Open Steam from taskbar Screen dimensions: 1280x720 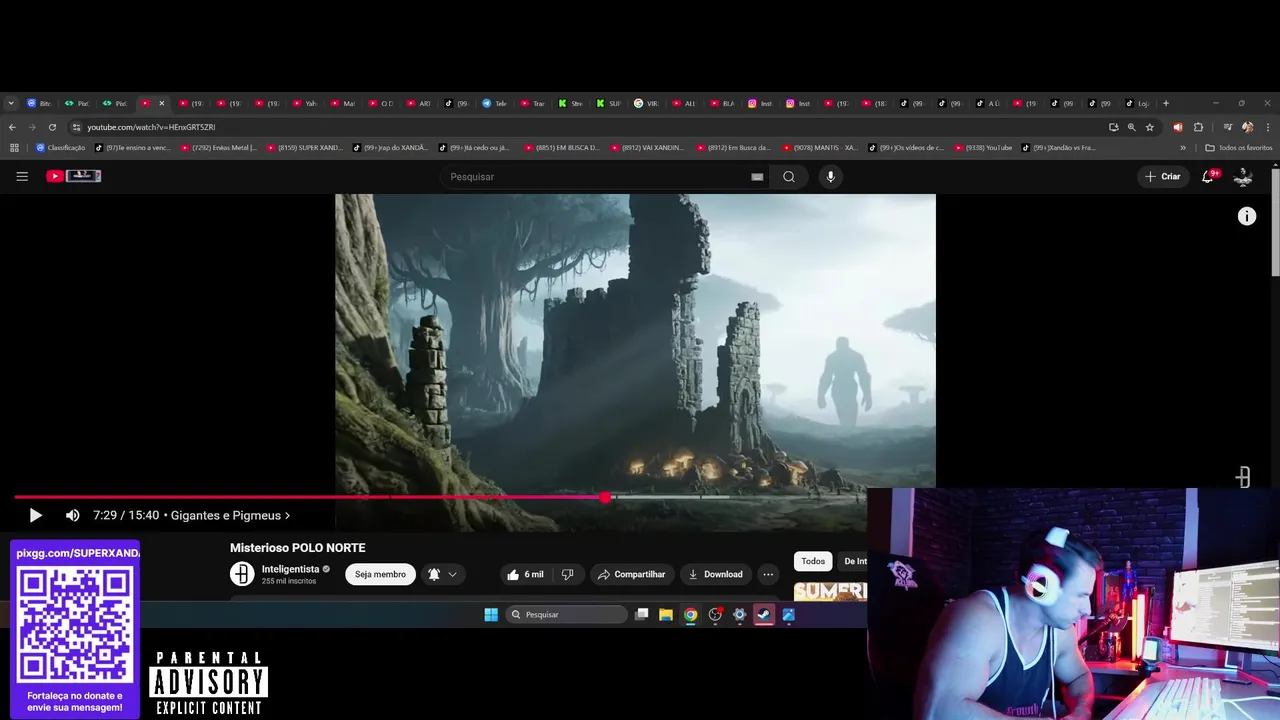coord(764,614)
